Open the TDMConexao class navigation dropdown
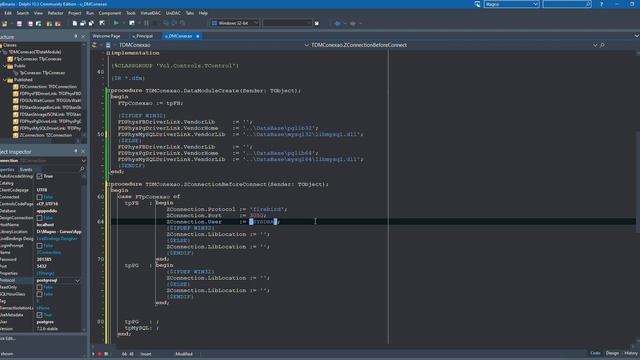Image resolution: width=640 pixels, height=360 pixels. click(307, 45)
